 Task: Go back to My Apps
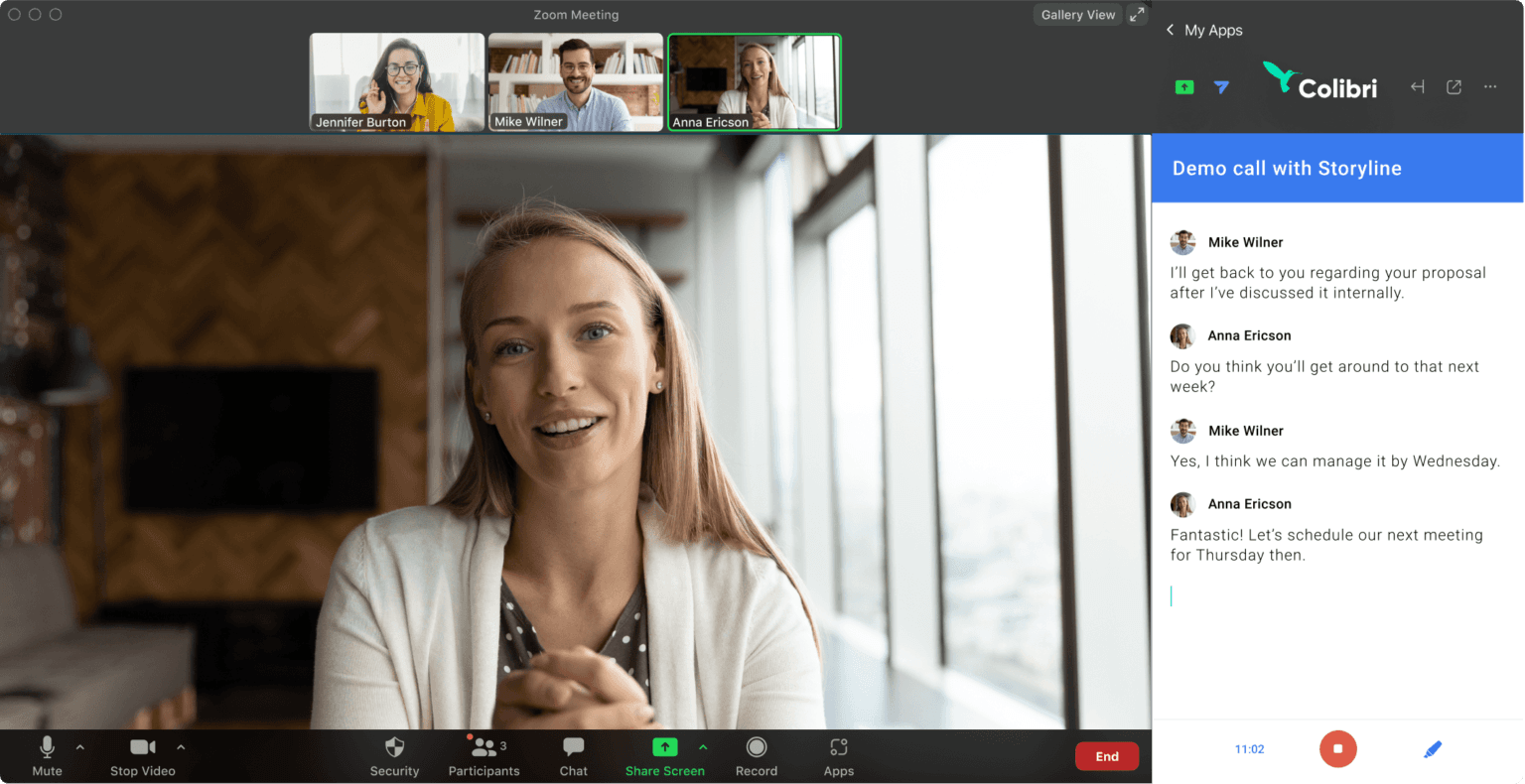(x=1203, y=30)
